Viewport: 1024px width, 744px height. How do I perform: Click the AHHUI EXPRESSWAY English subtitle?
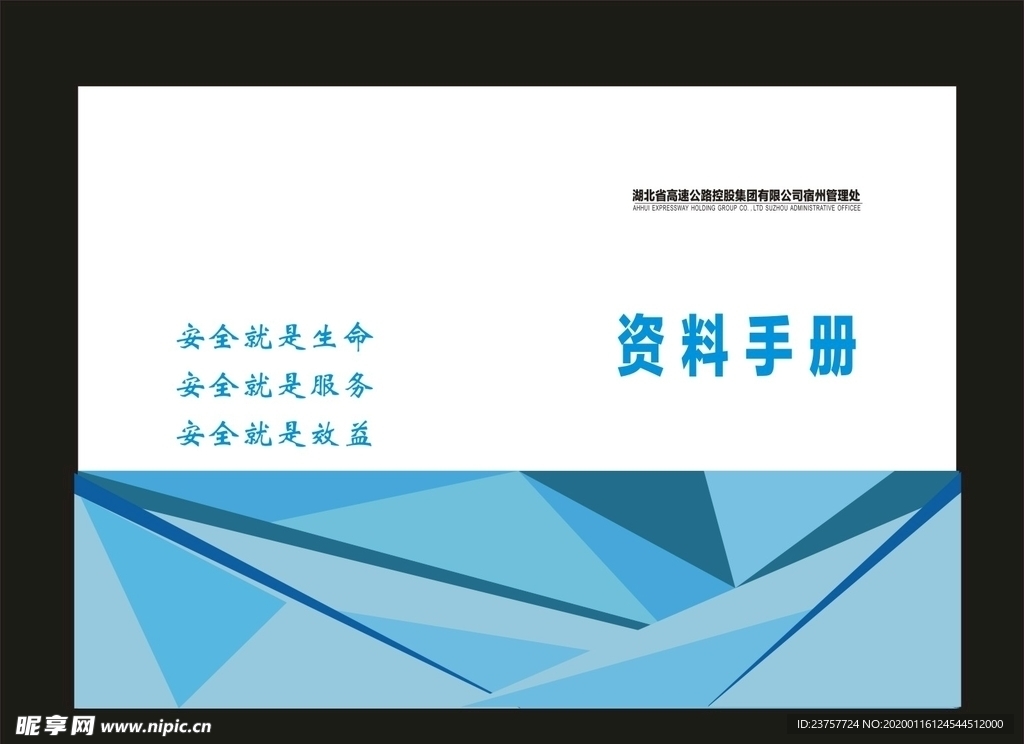[748, 210]
